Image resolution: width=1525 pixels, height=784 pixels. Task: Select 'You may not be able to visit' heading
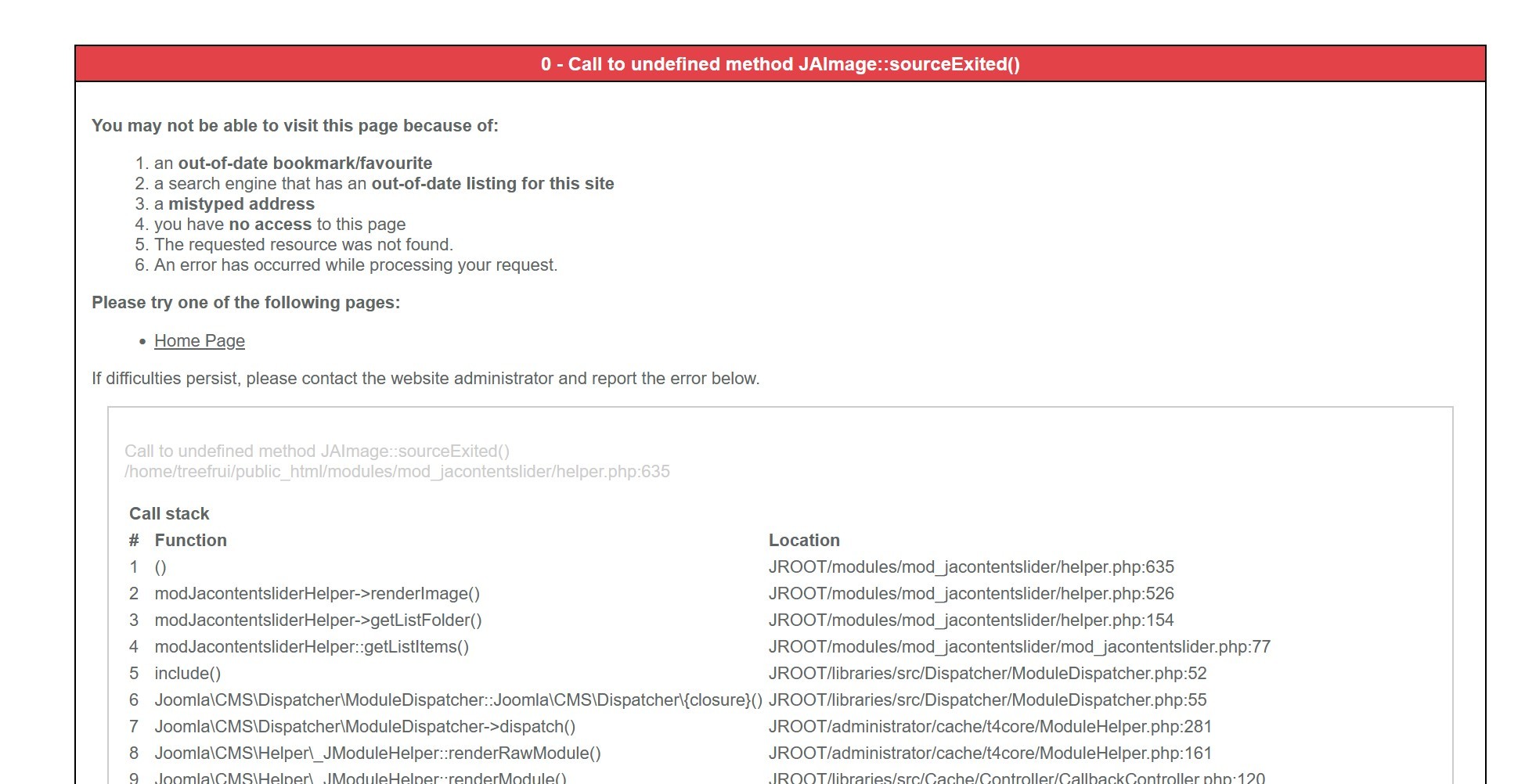[295, 126]
